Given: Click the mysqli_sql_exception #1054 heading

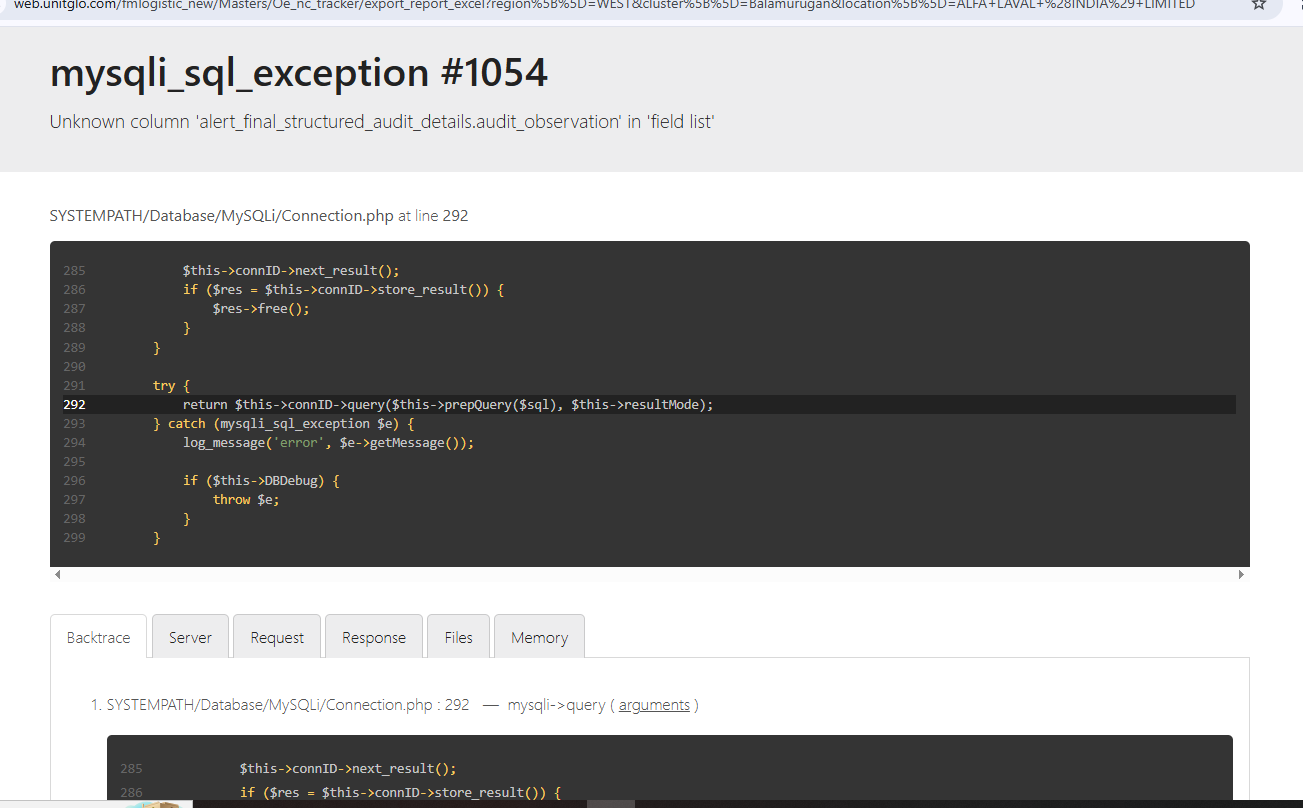Looking at the screenshot, I should (x=299, y=73).
